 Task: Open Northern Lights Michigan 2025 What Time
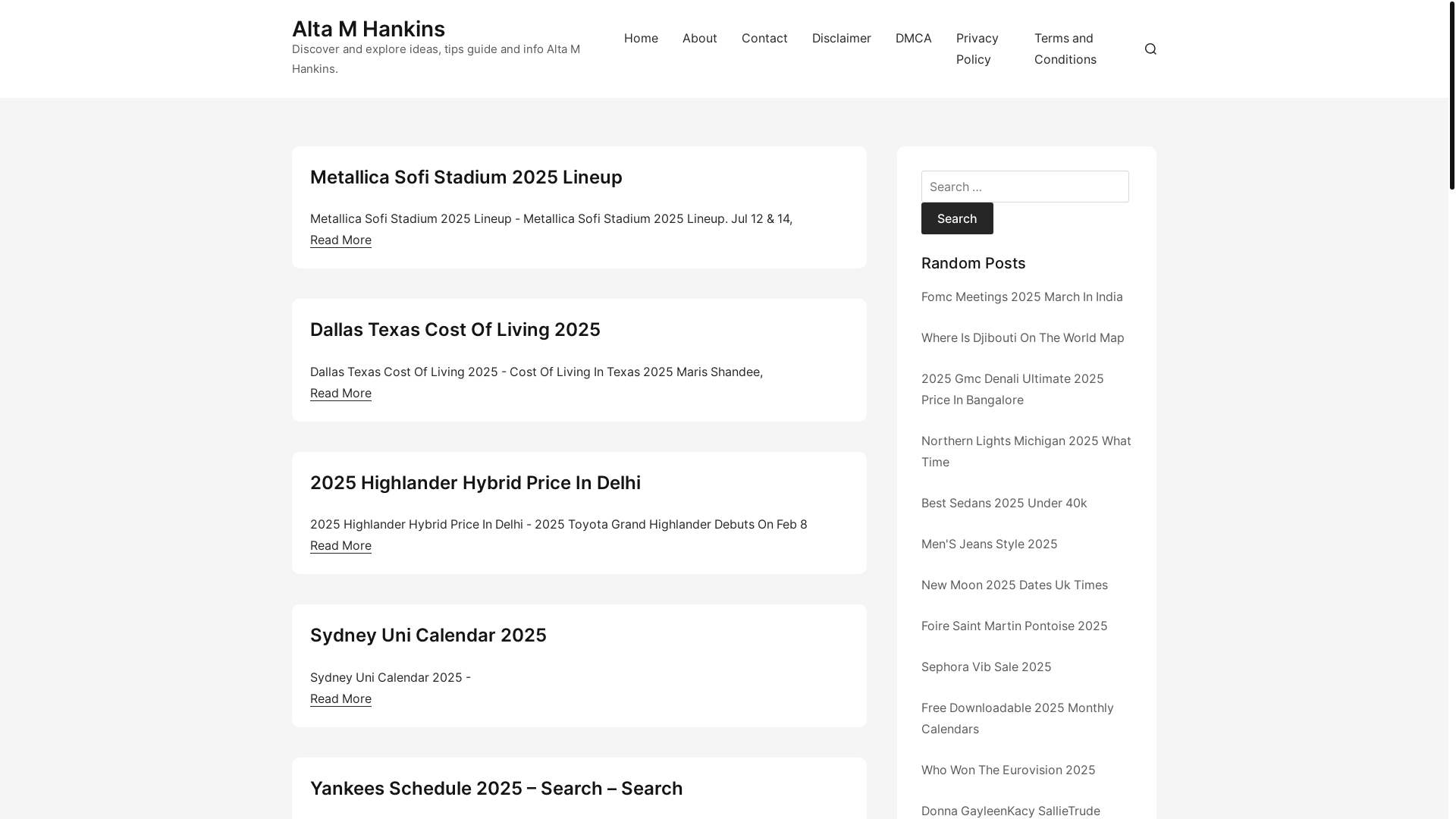click(x=1026, y=451)
